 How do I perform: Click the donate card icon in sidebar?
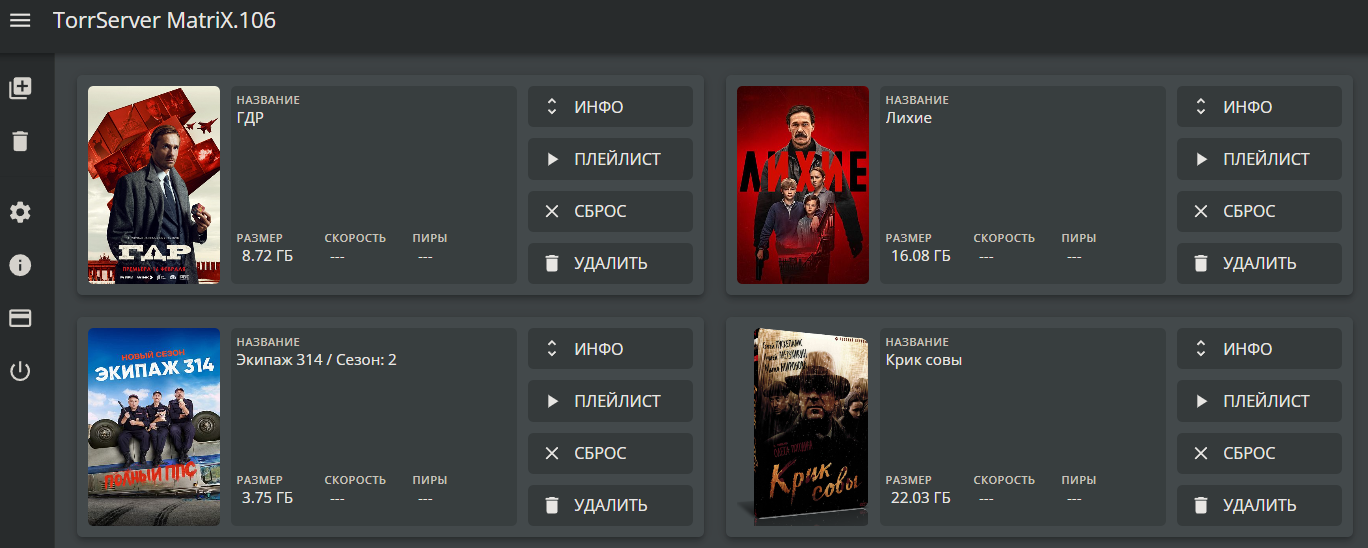[20, 318]
